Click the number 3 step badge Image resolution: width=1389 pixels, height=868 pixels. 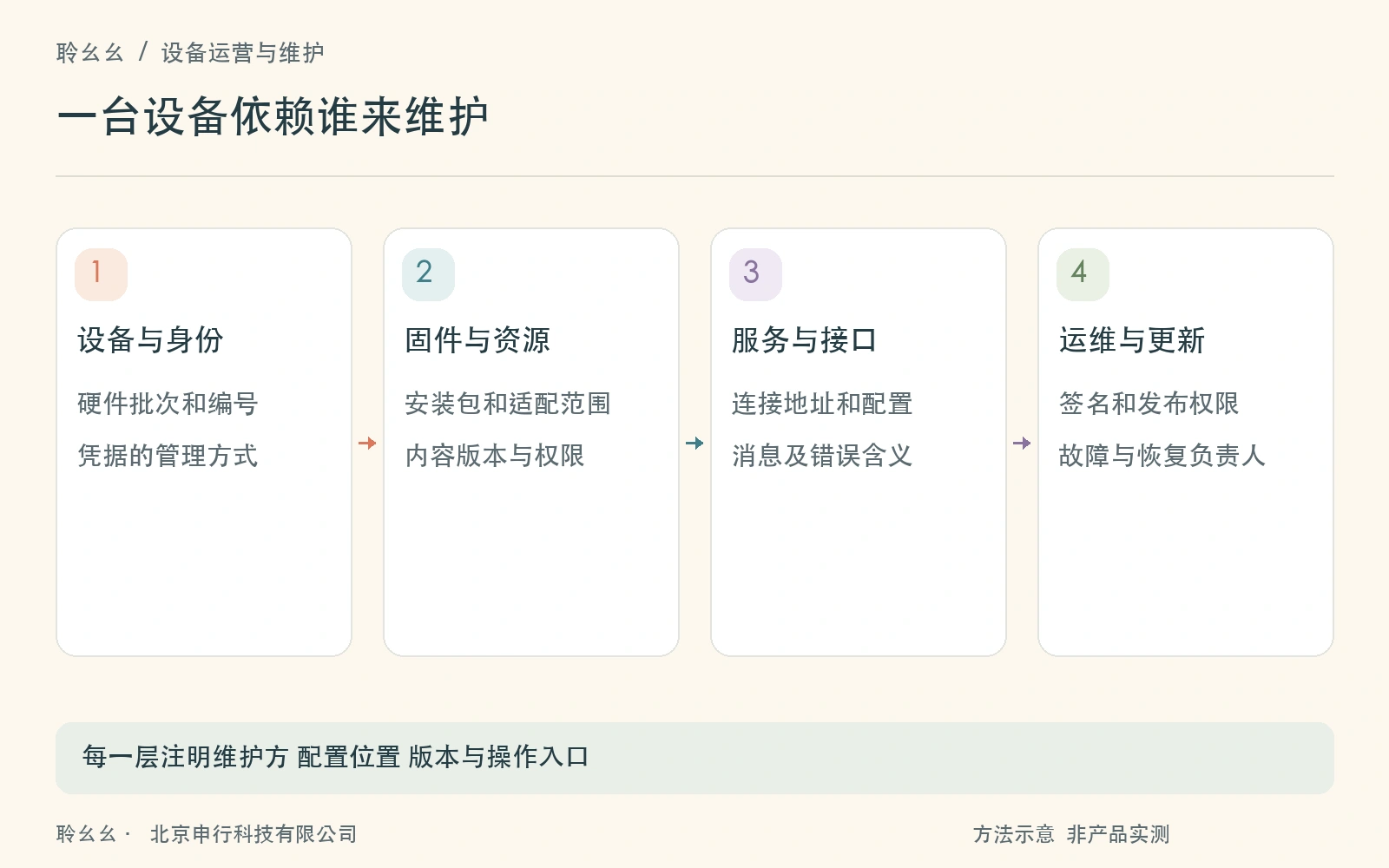(x=755, y=274)
